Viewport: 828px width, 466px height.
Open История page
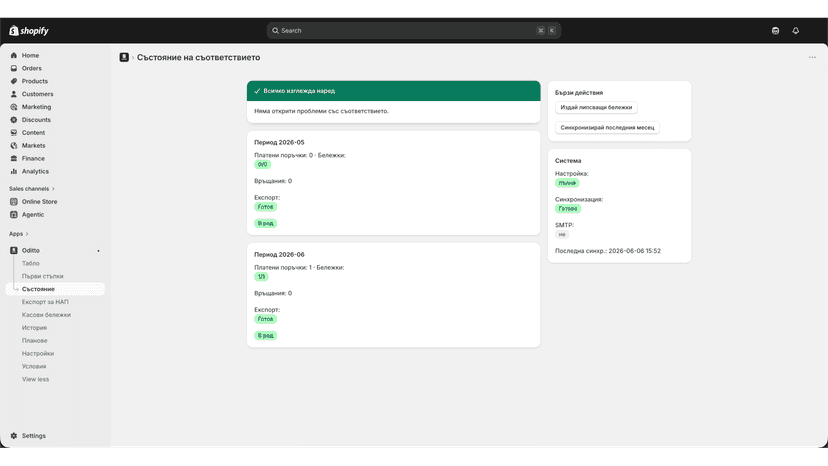click(x=34, y=328)
